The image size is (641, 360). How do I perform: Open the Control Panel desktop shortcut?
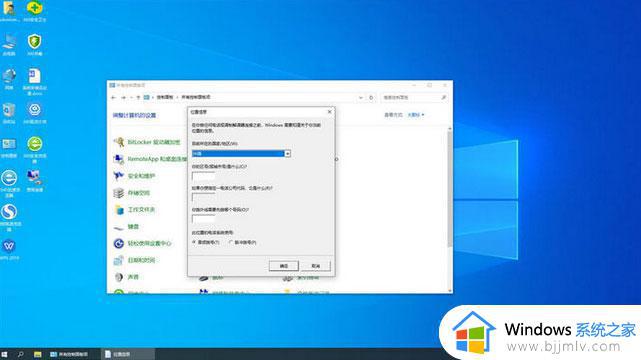(x=9, y=148)
